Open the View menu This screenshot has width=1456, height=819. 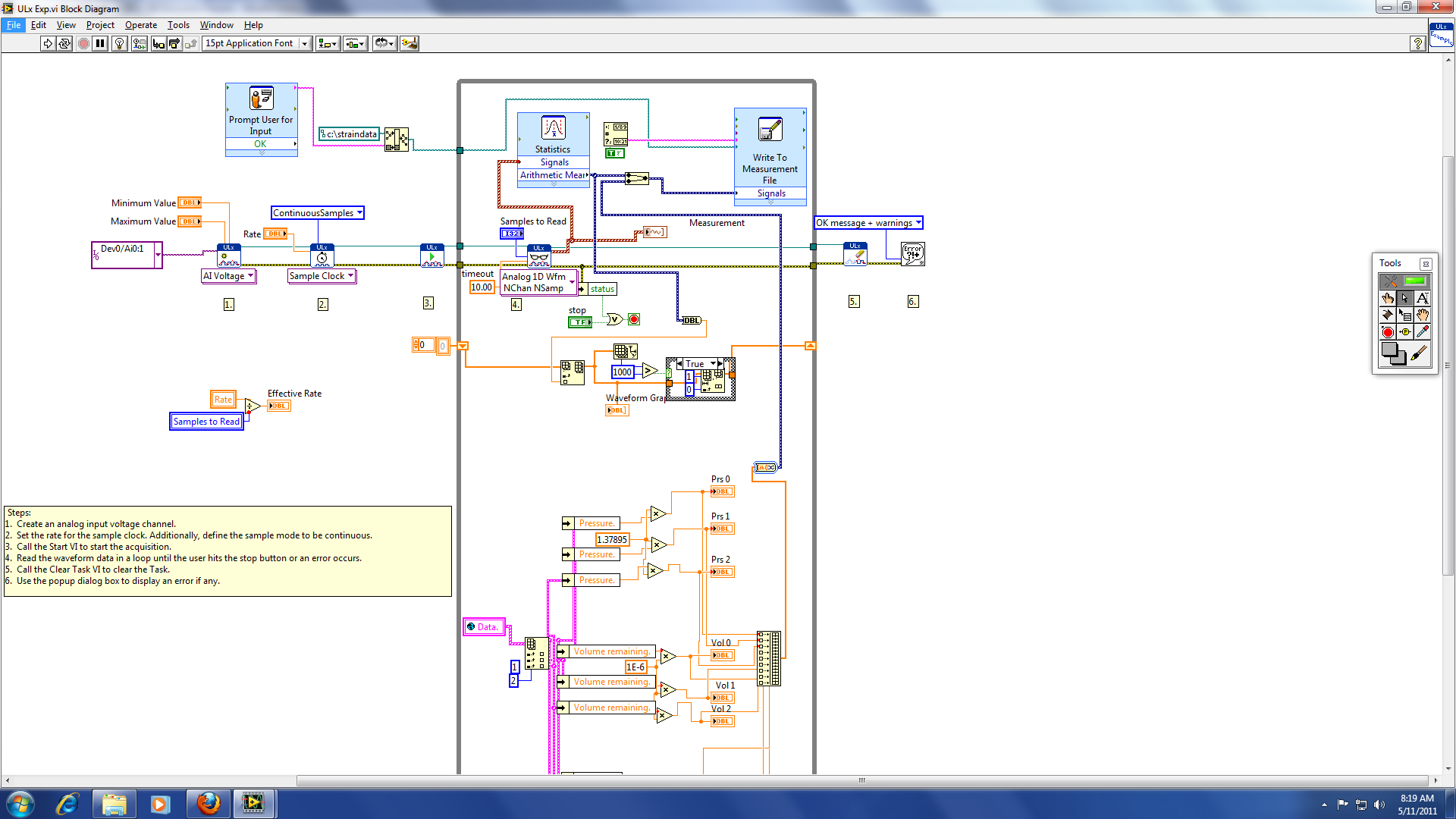coord(66,25)
